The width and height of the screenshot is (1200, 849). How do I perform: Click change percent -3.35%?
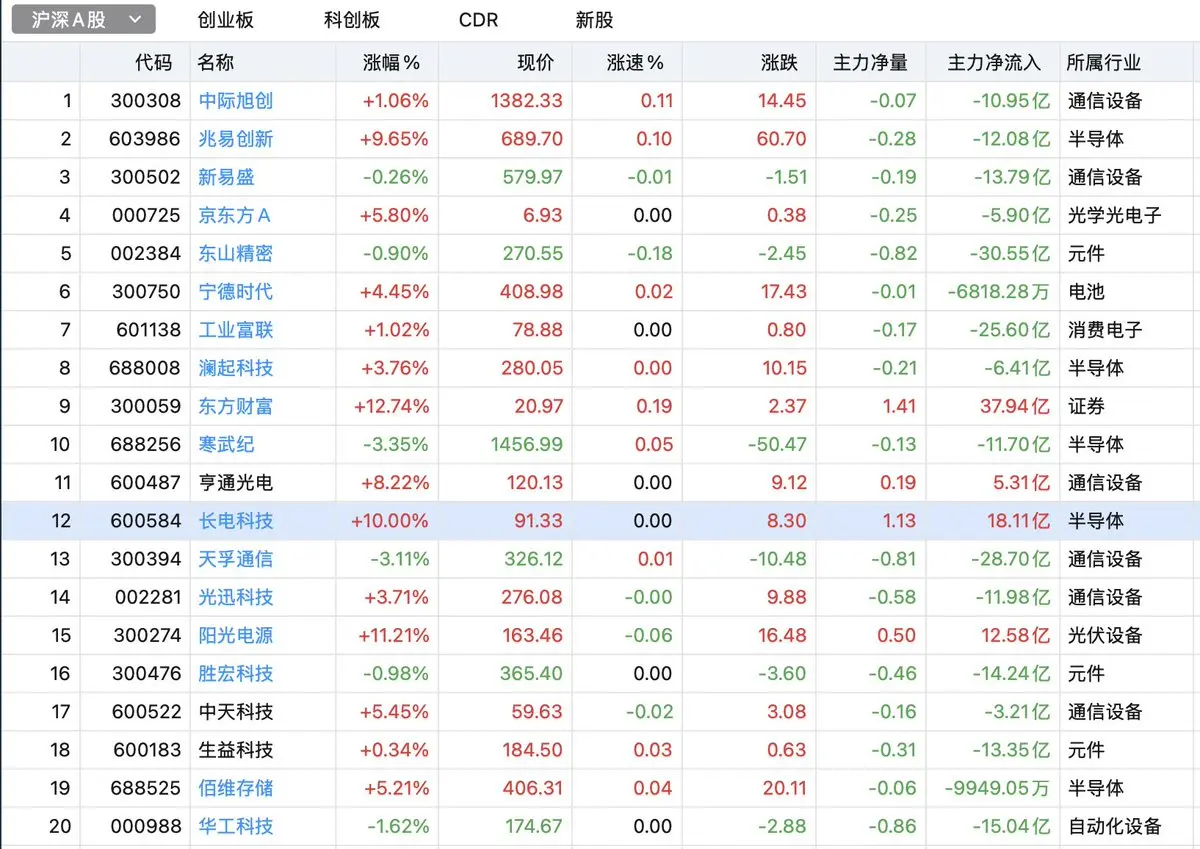(x=398, y=444)
